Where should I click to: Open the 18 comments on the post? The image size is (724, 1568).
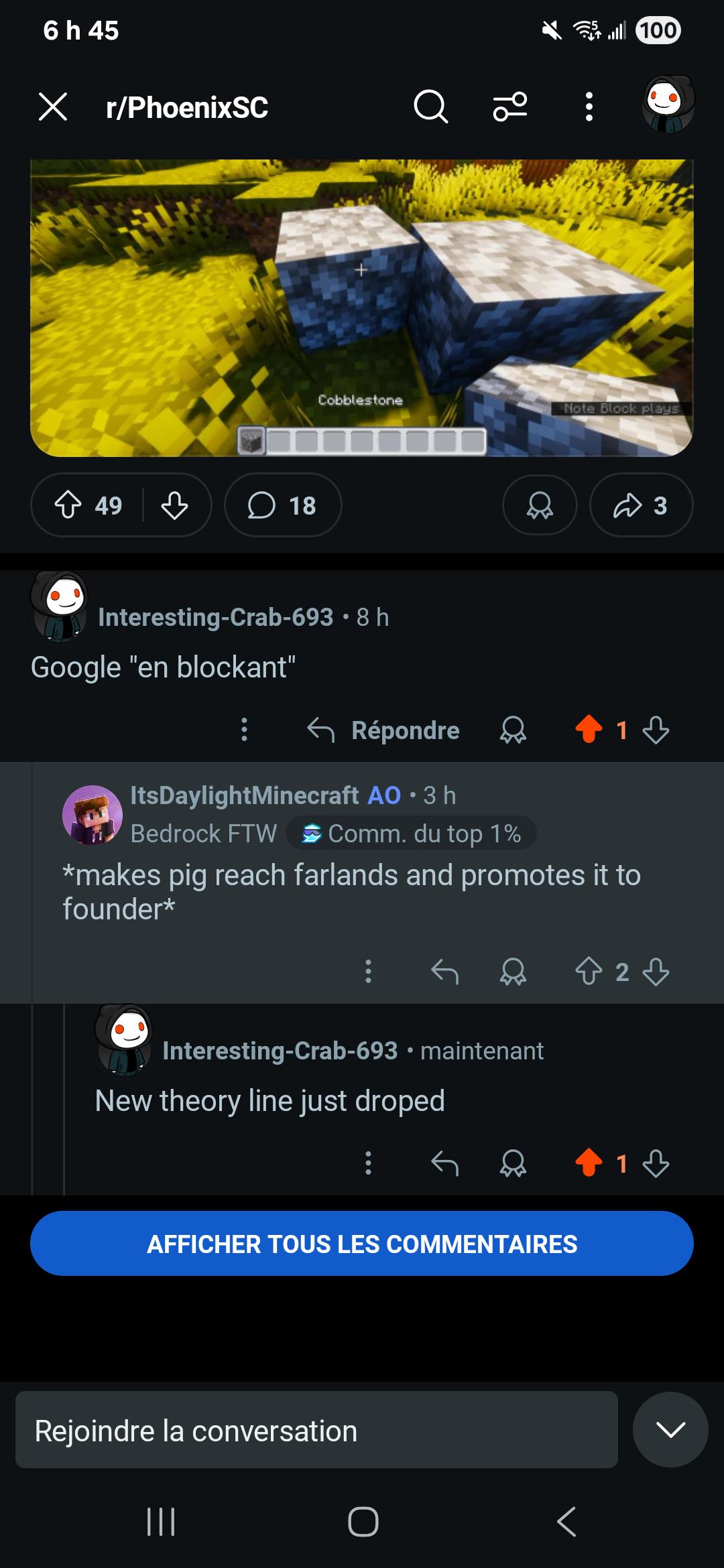click(283, 505)
